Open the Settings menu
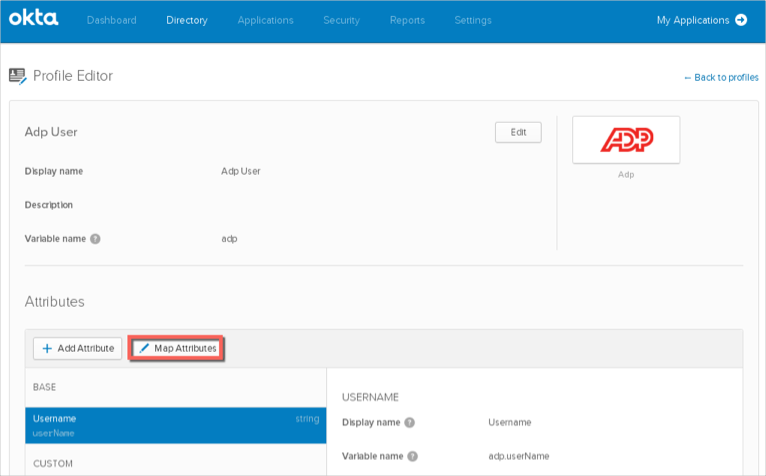The image size is (766, 476). (472, 20)
